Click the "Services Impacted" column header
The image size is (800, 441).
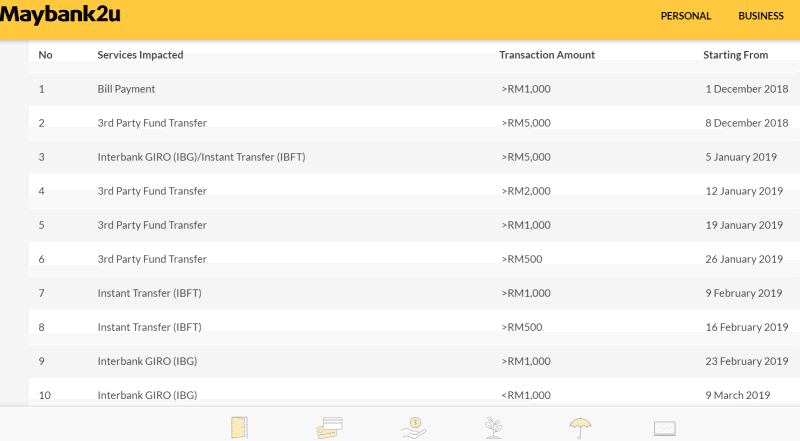click(x=140, y=55)
